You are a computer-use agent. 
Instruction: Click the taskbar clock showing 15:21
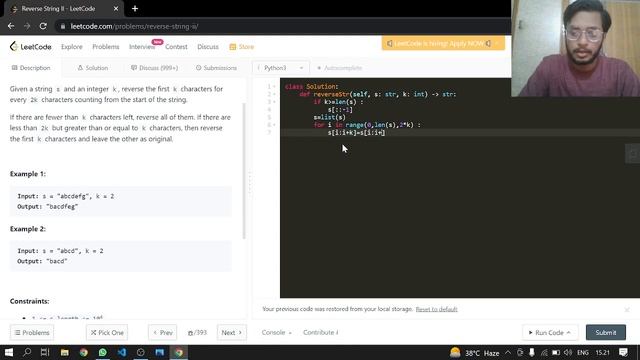click(x=602, y=353)
